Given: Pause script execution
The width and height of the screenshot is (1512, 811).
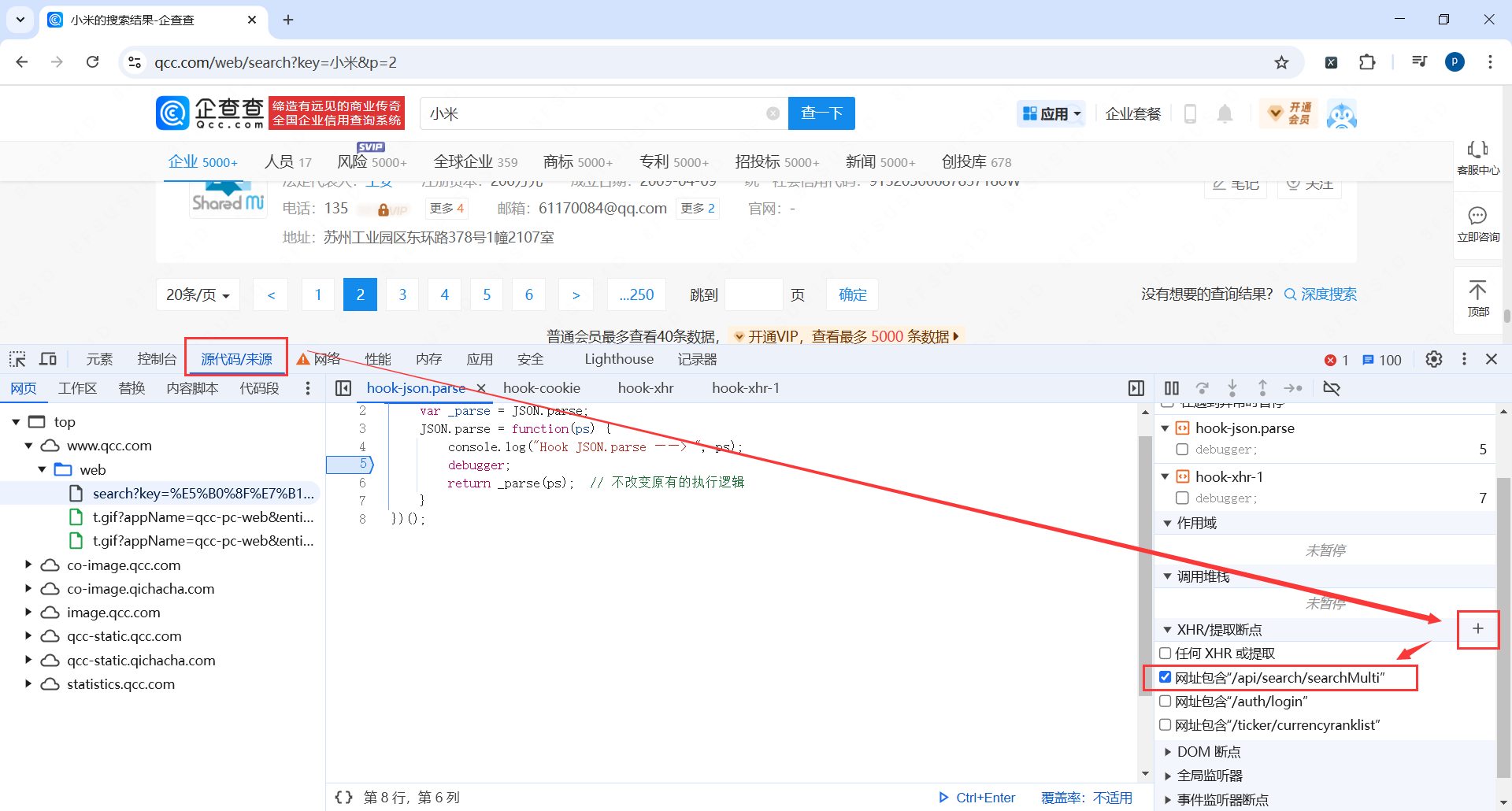Looking at the screenshot, I should click(x=1172, y=388).
